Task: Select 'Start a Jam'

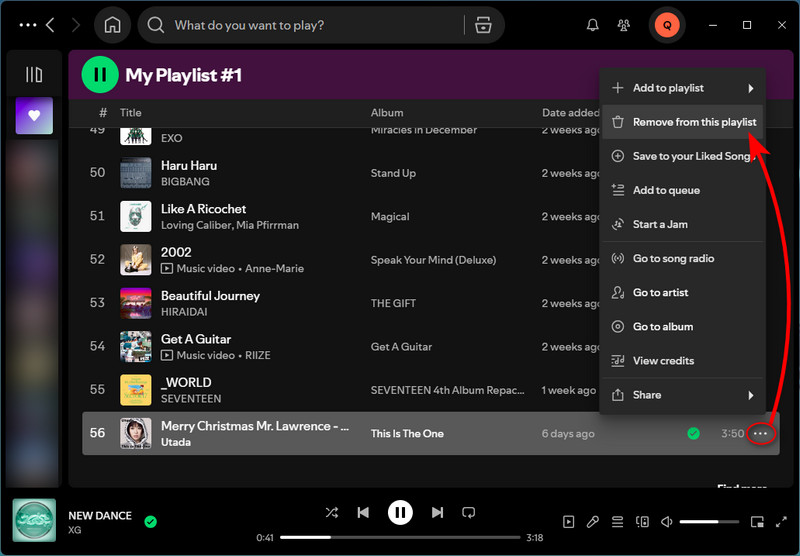Action: tap(682, 224)
